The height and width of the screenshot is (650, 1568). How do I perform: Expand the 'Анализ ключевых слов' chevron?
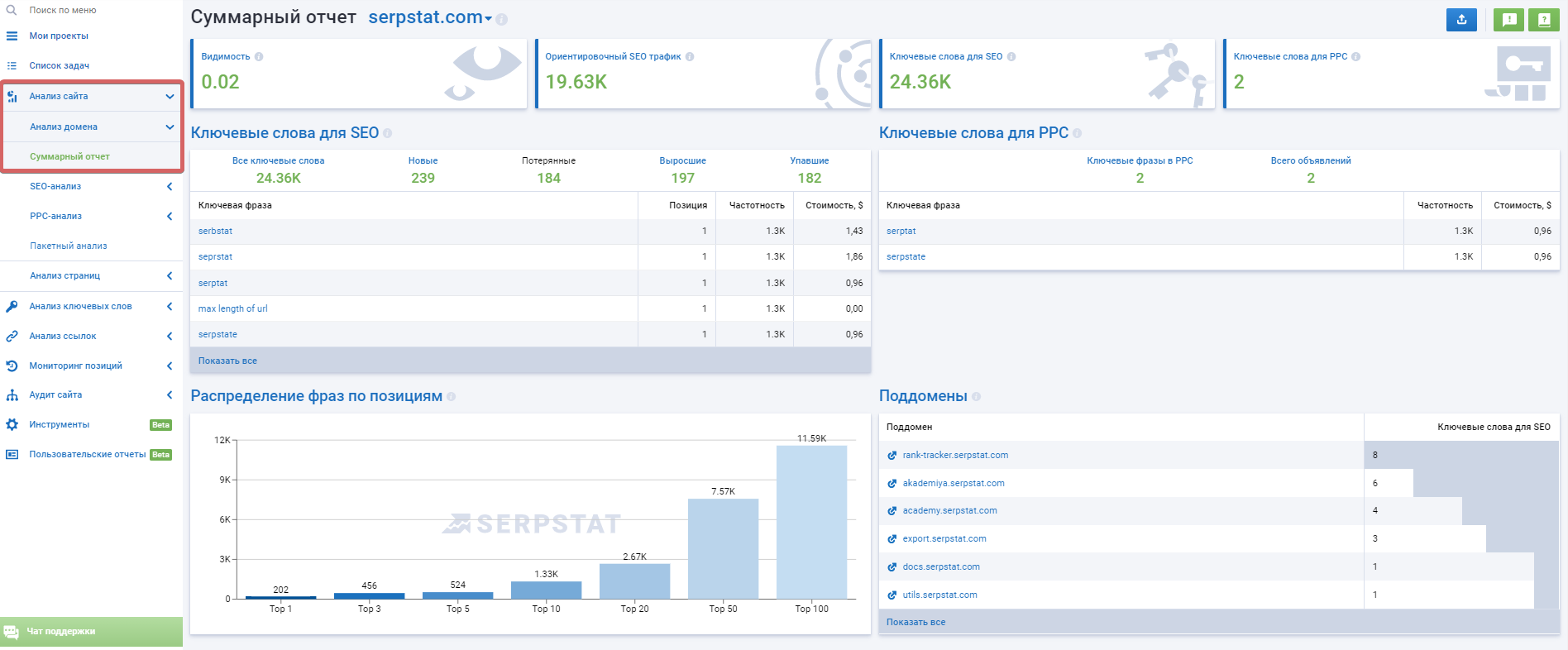[x=170, y=306]
